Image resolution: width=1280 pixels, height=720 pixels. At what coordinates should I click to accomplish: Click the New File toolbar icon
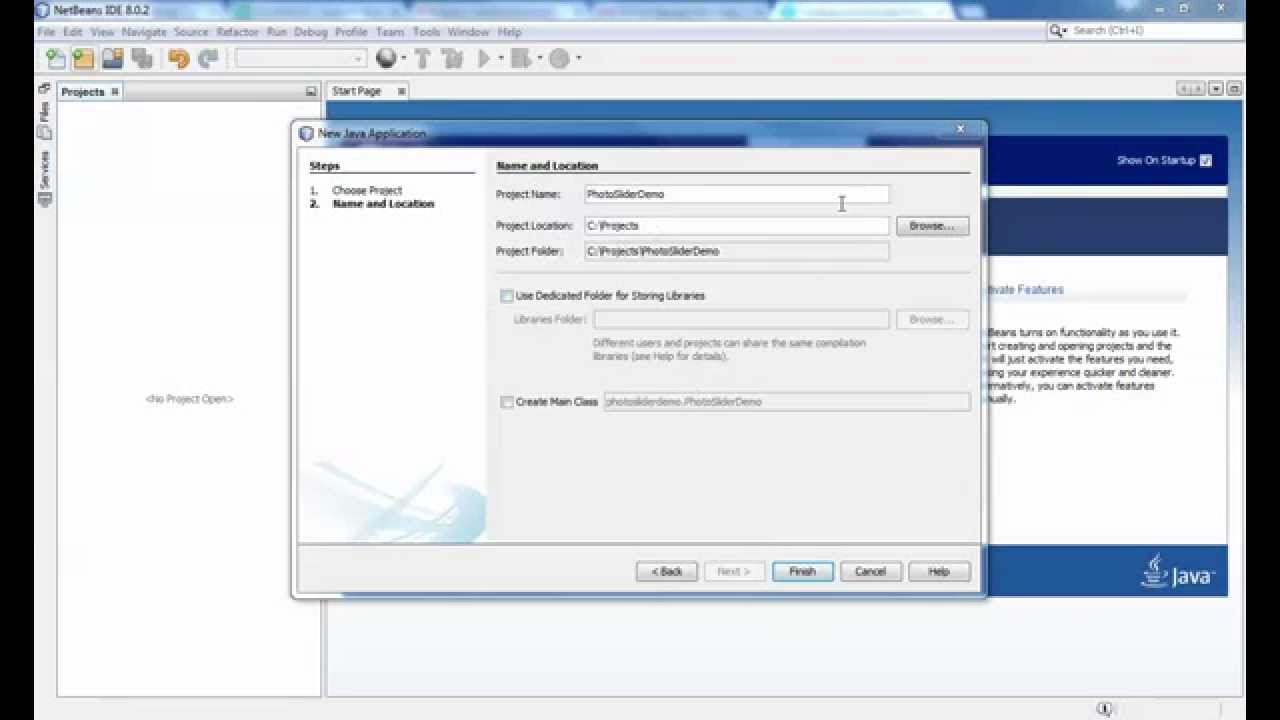[x=55, y=59]
